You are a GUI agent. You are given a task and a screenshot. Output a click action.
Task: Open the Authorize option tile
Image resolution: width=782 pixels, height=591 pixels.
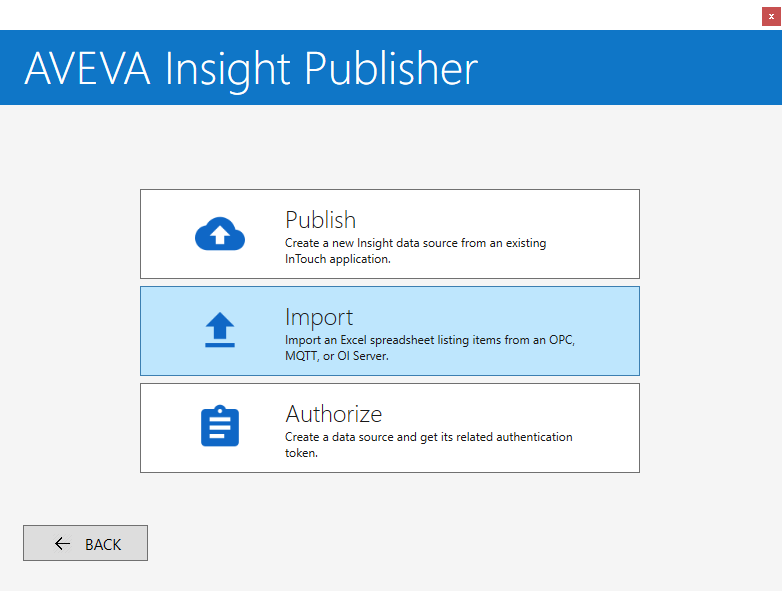[x=390, y=428]
